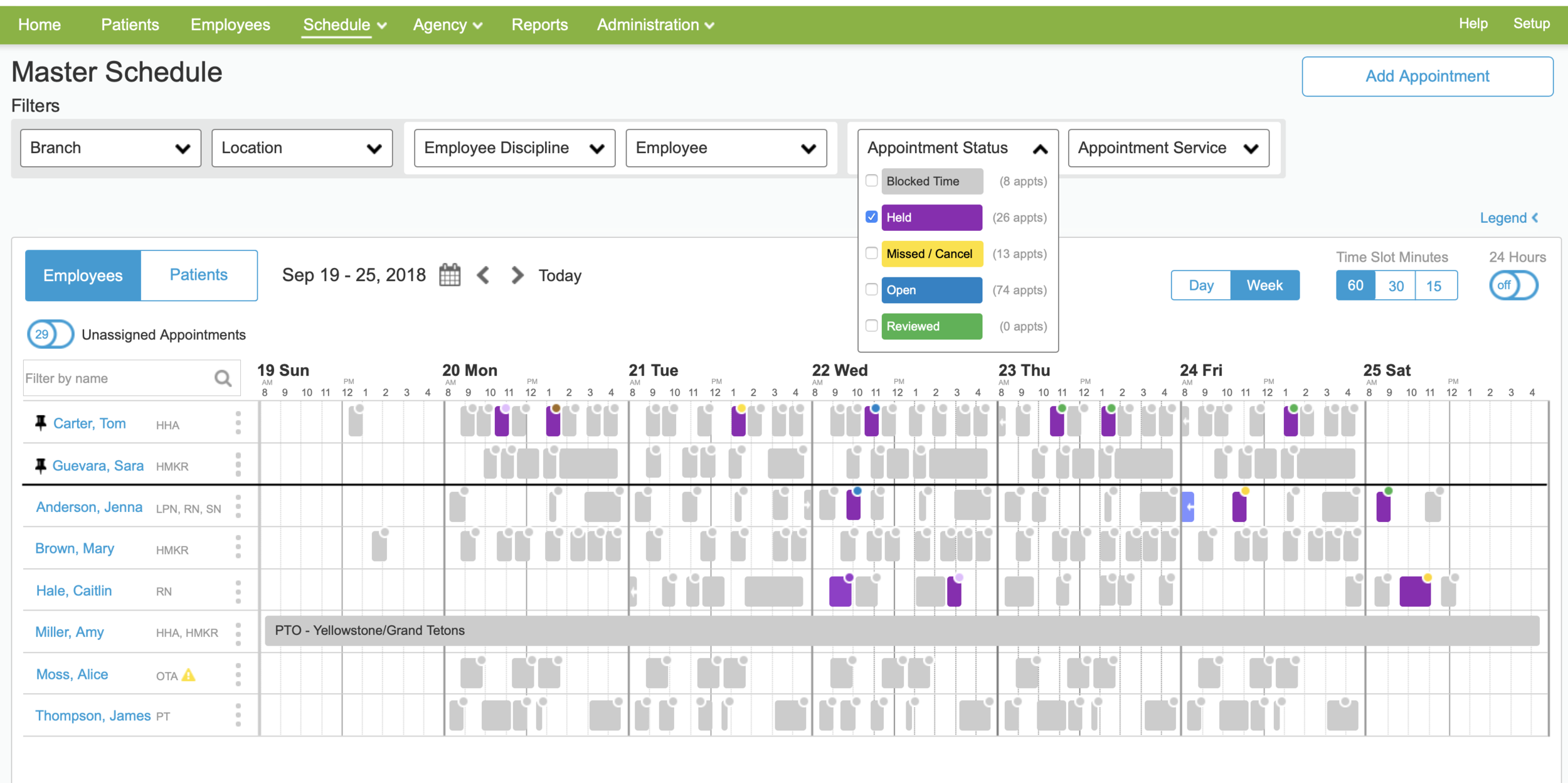Open options menu dots for Miller, Amy
1568x783 pixels.
point(238,634)
